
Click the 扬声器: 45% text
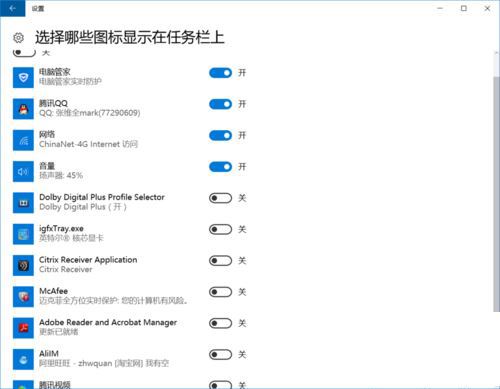click(x=61, y=175)
